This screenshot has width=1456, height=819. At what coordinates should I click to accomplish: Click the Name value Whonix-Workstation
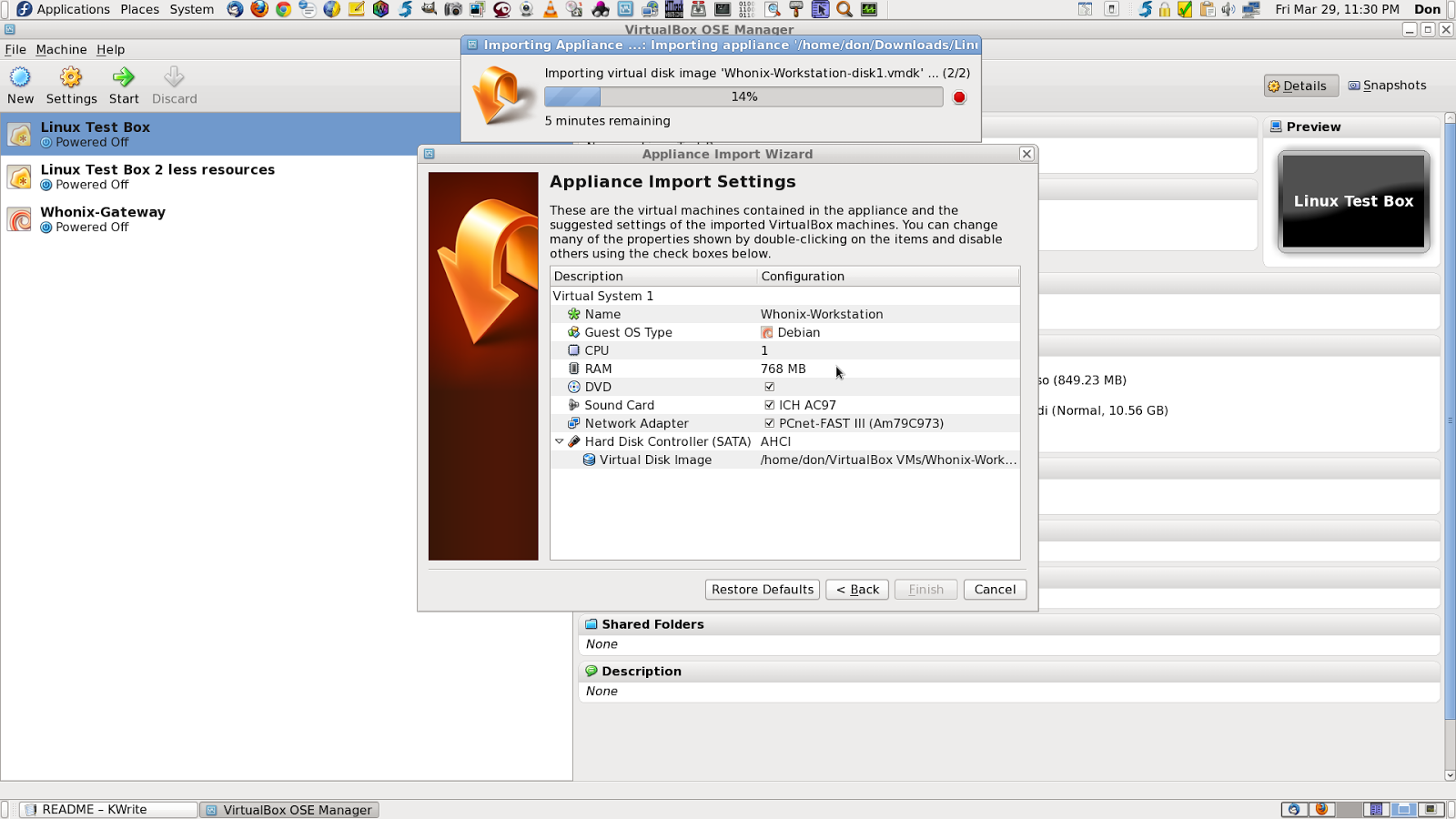coord(822,314)
